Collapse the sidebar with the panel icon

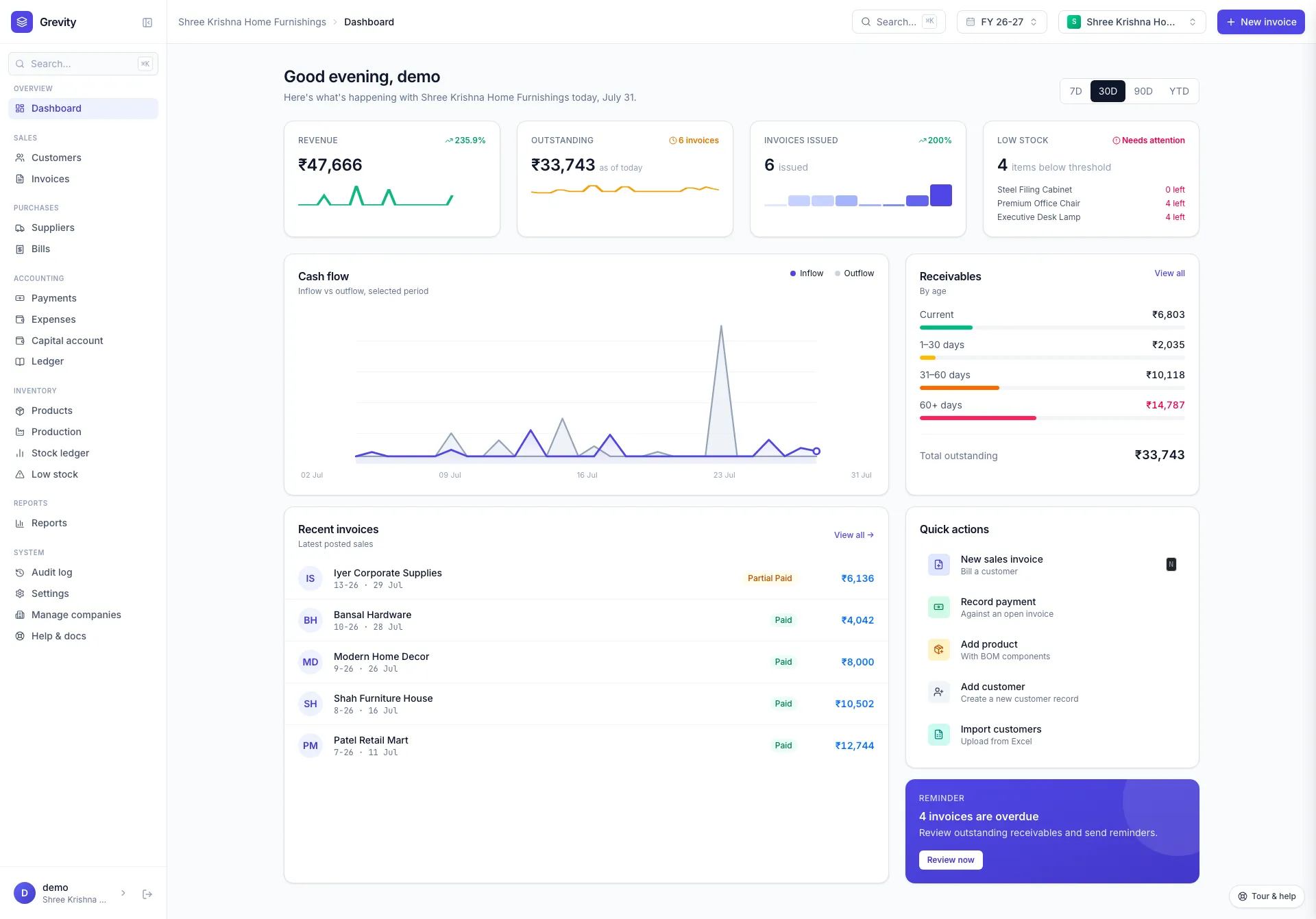click(147, 23)
